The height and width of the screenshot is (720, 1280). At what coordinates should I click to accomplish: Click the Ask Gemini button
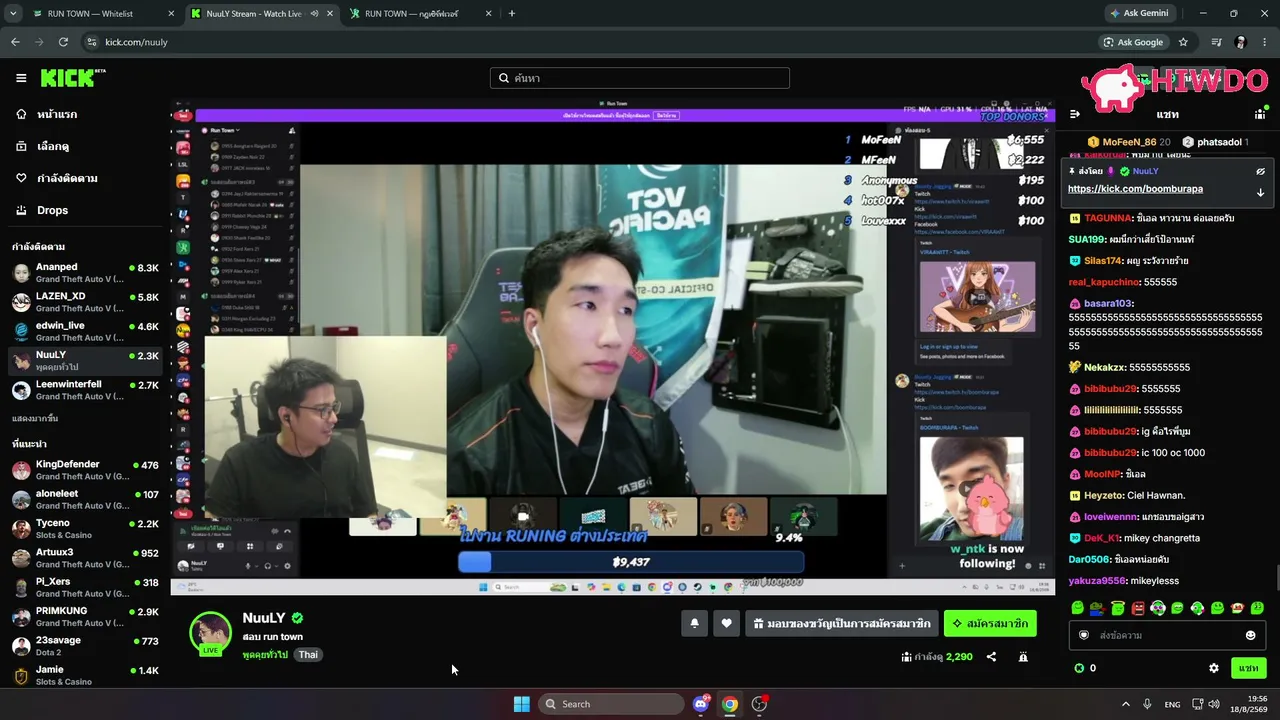click(1139, 14)
